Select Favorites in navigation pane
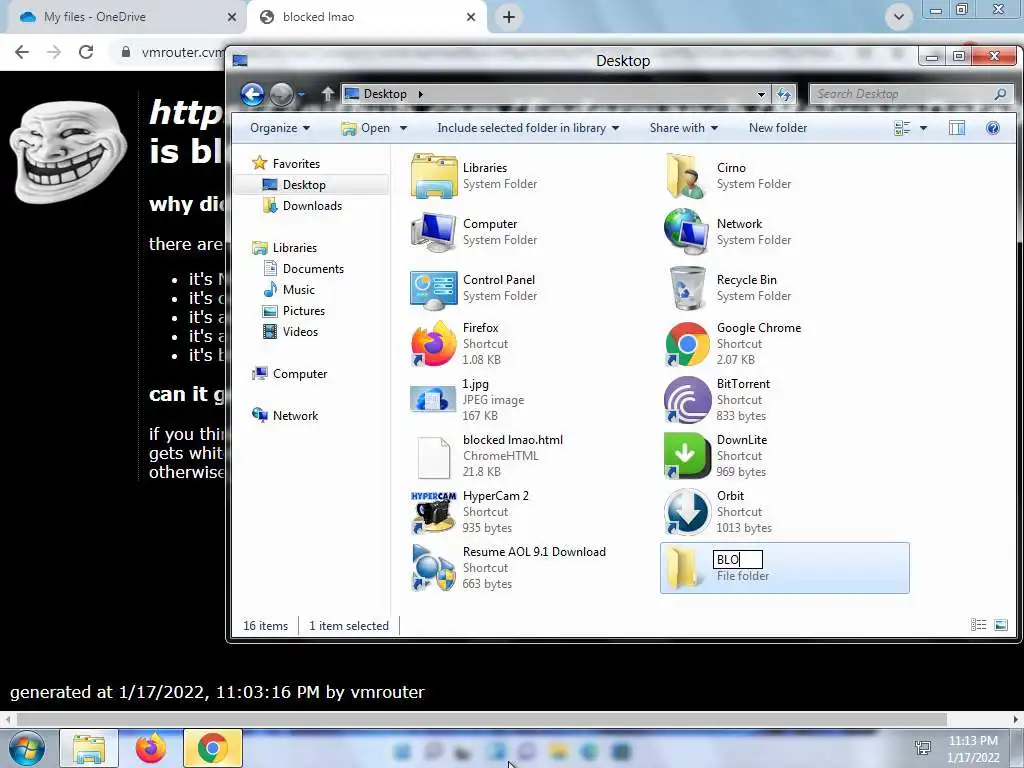 pos(287,163)
